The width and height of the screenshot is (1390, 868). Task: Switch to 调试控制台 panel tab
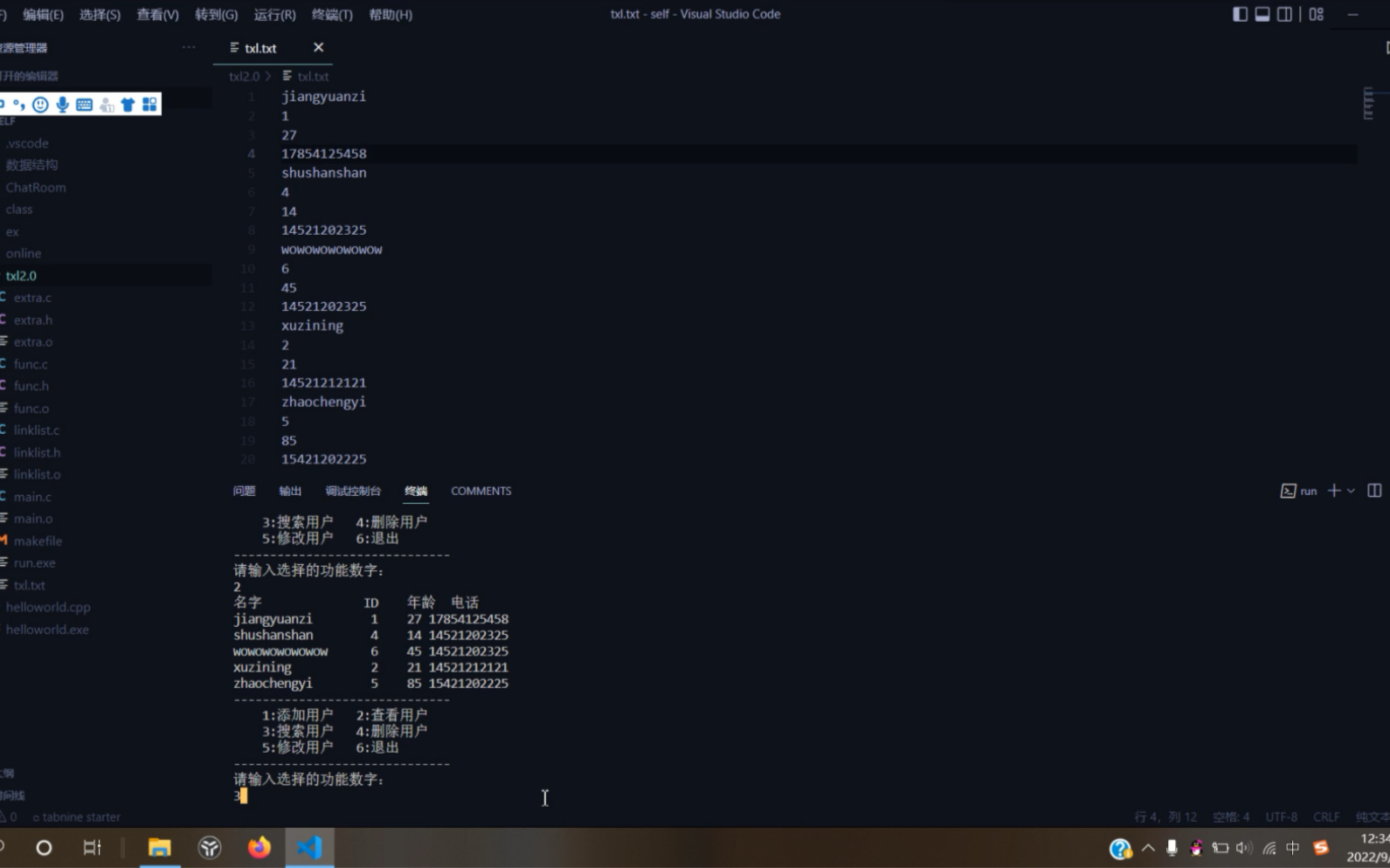tap(353, 491)
